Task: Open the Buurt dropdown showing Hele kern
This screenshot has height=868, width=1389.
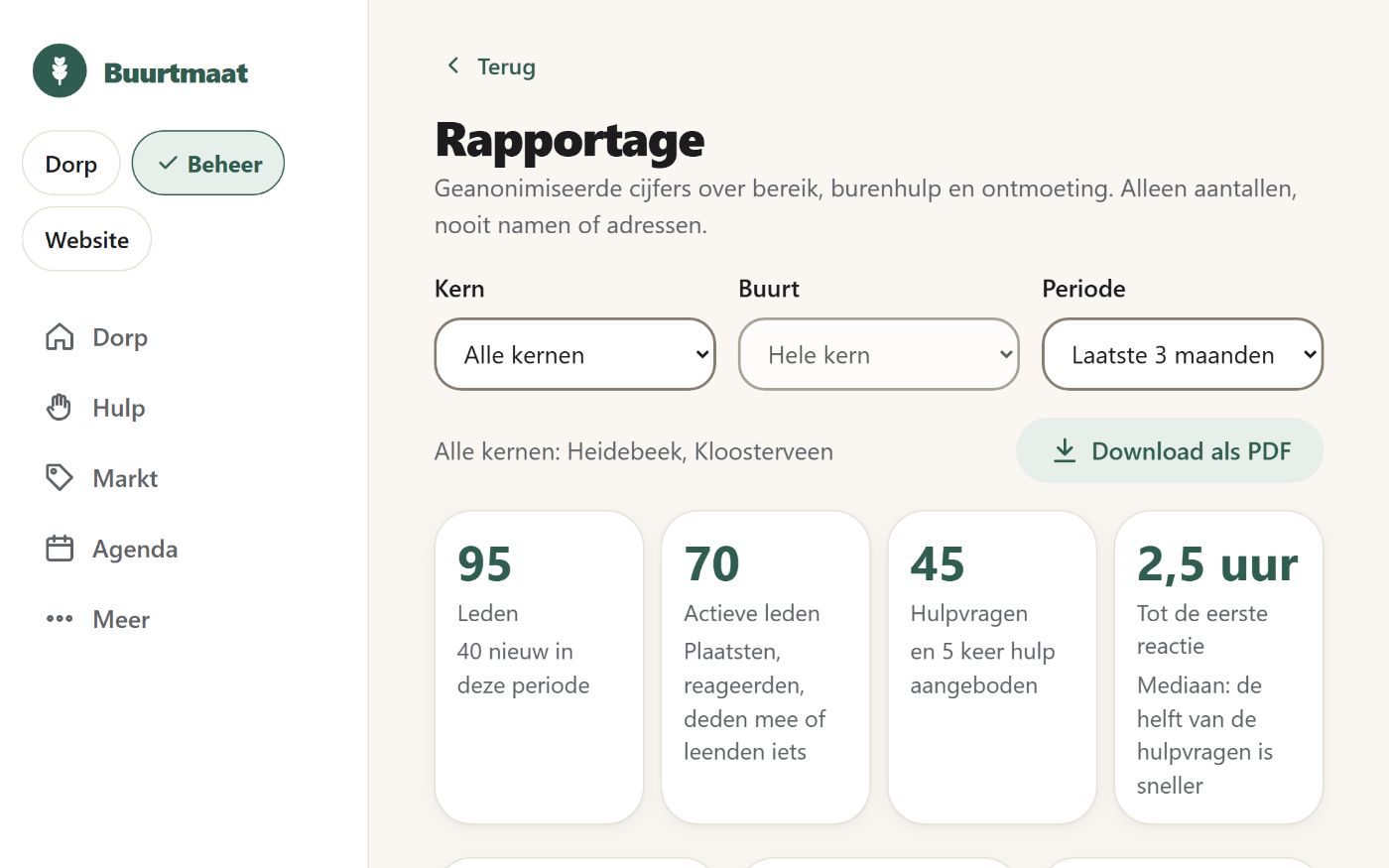Action: pos(879,354)
